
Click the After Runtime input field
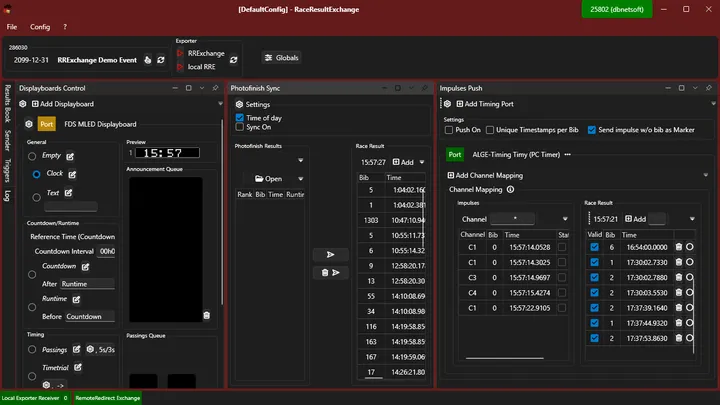87,284
